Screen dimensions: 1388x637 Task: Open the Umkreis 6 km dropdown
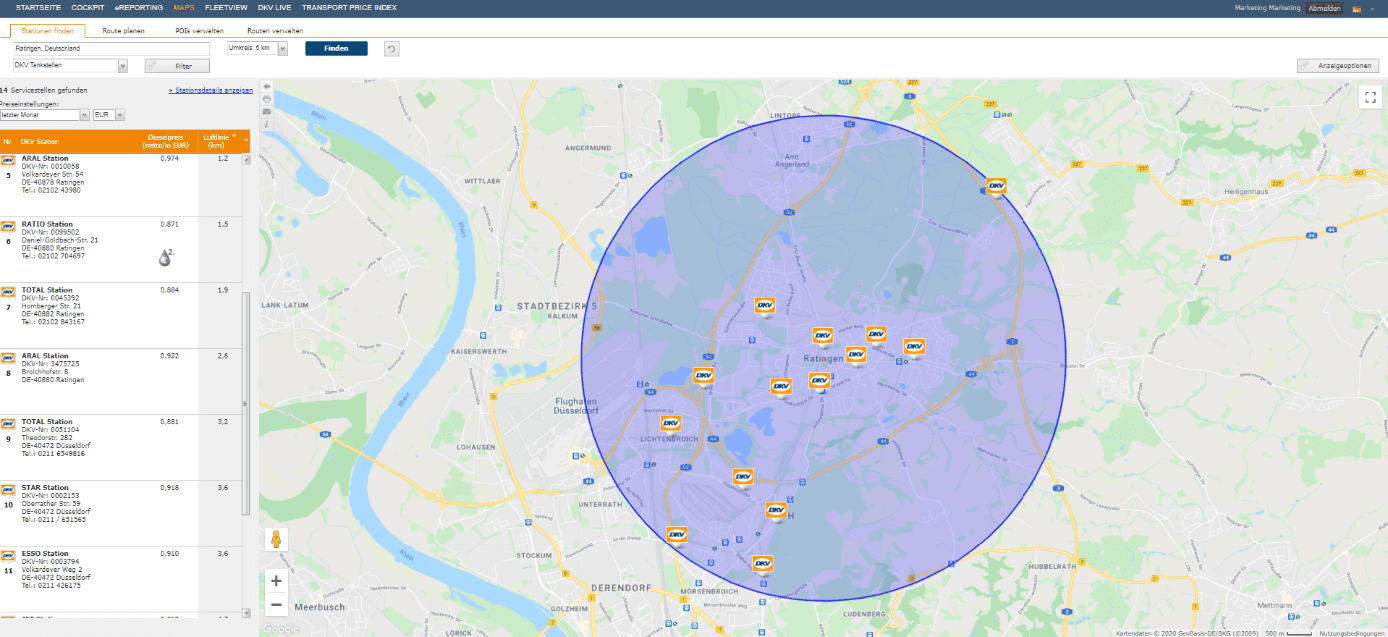pyautogui.click(x=283, y=48)
